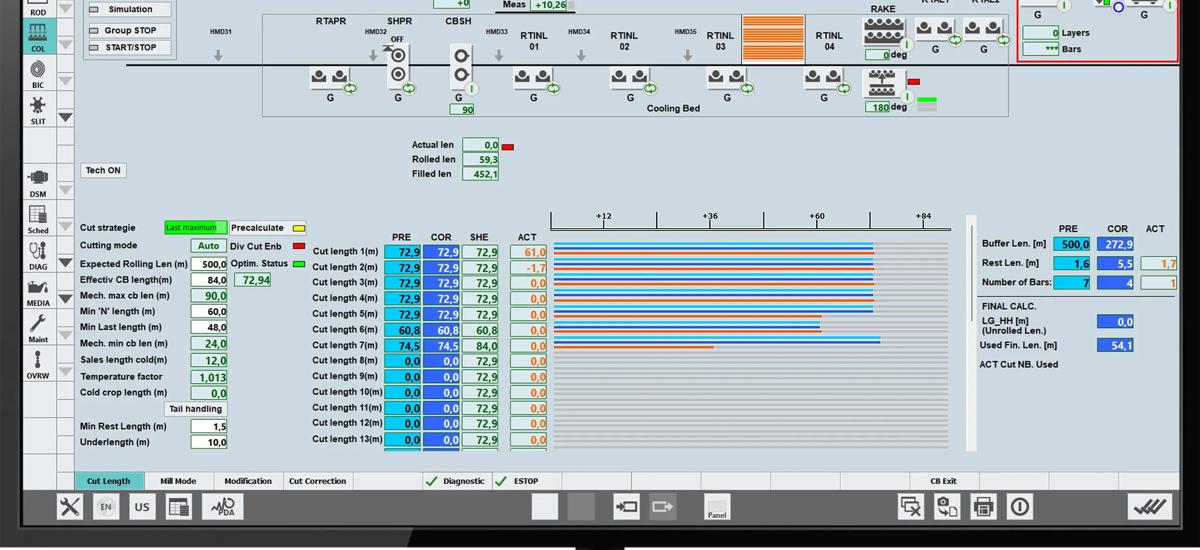
Task: Open the CB Exit tab
Action: pos(943,481)
